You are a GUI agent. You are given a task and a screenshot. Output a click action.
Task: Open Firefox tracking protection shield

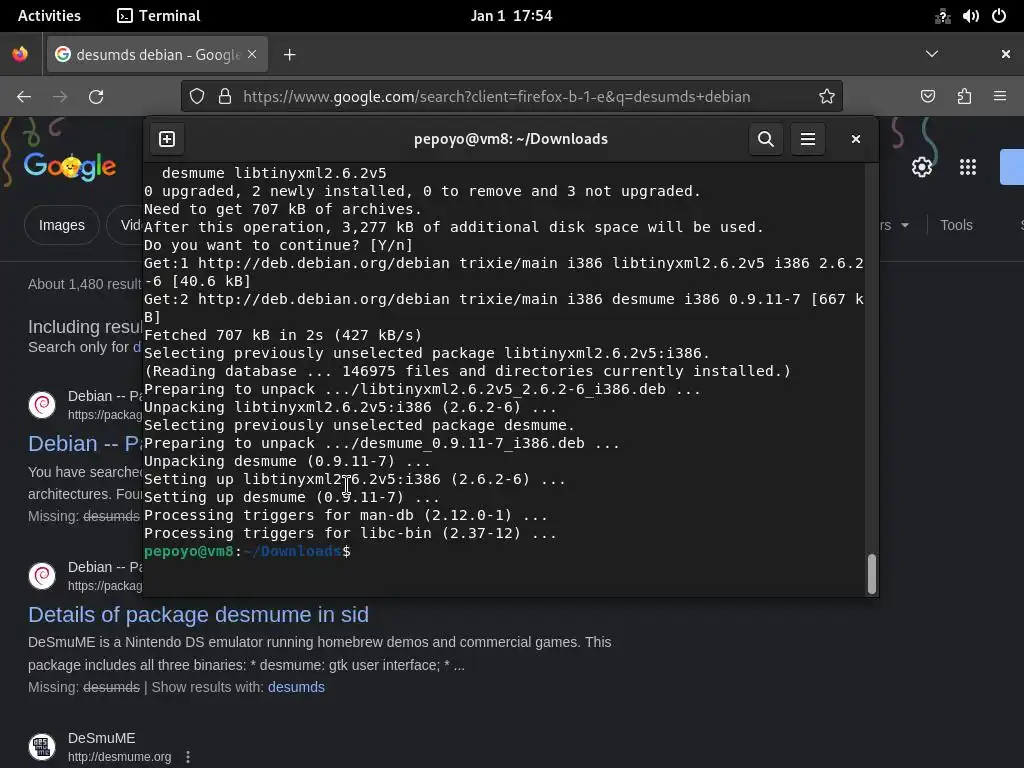[x=197, y=97]
